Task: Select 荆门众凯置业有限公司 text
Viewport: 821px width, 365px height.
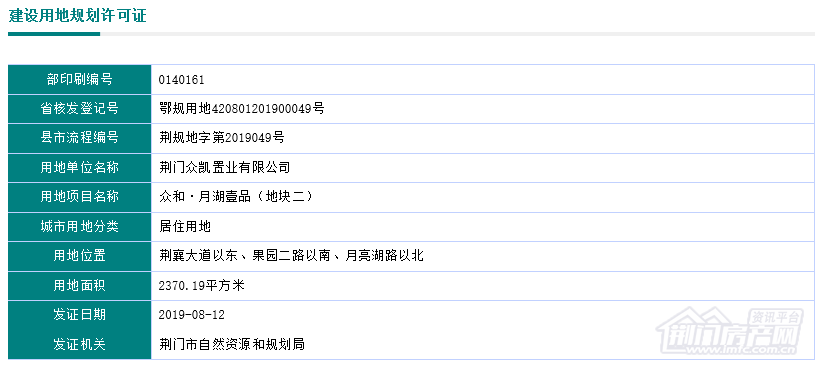Action: click(x=225, y=168)
